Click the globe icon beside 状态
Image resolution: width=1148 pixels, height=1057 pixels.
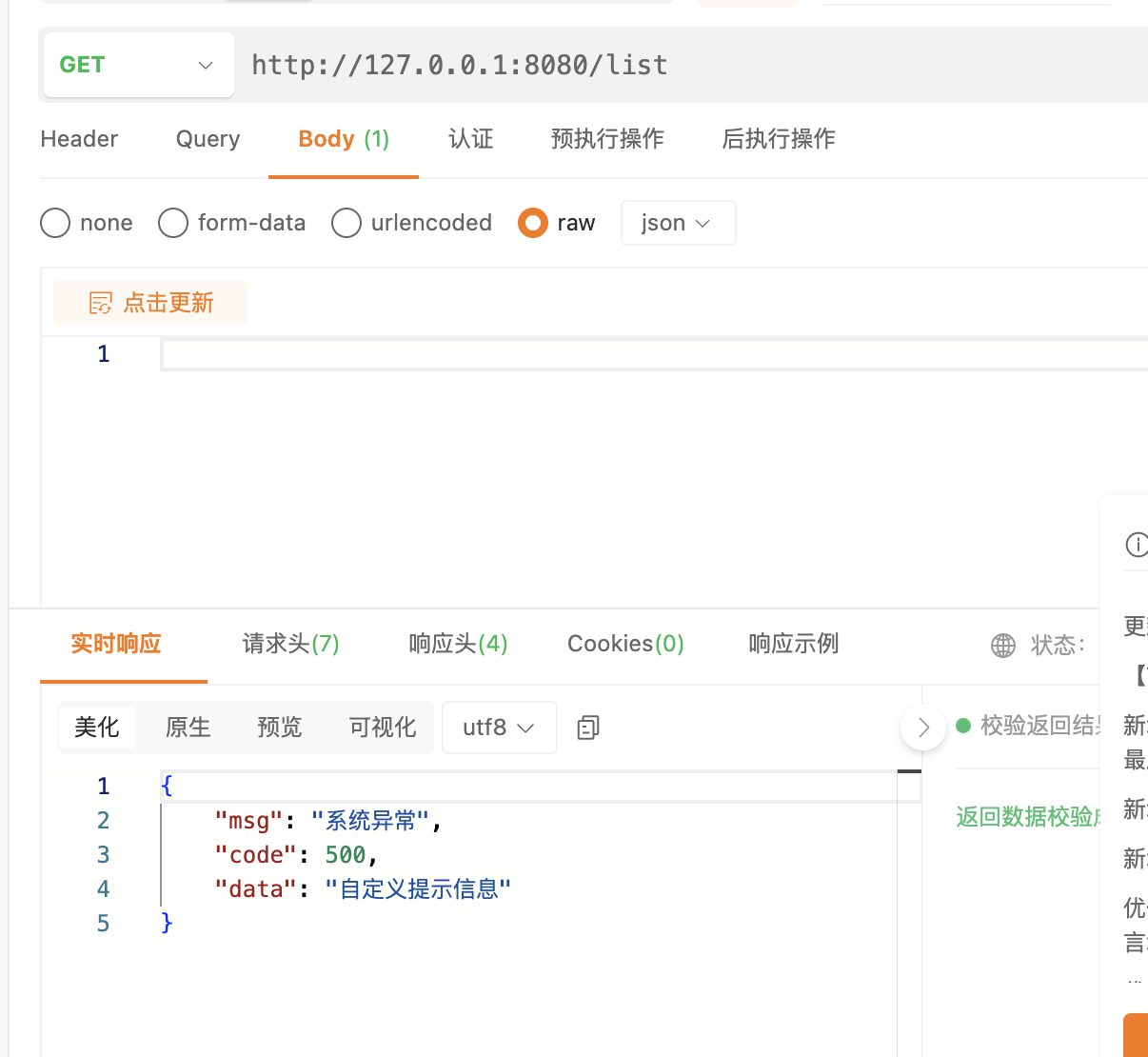click(1003, 646)
